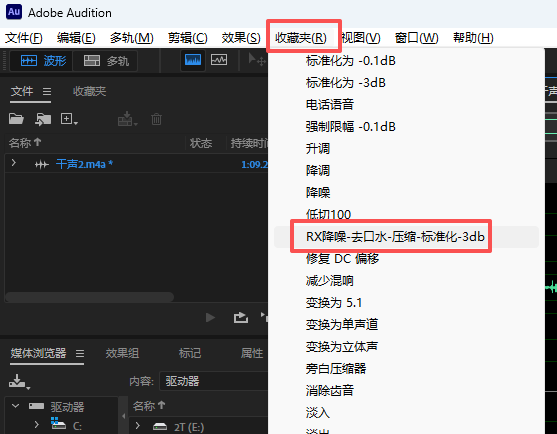Viewport: 557px width, 434px height.
Task: Switch to 波形 waveform editor view
Action: pyautogui.click(x=42, y=61)
